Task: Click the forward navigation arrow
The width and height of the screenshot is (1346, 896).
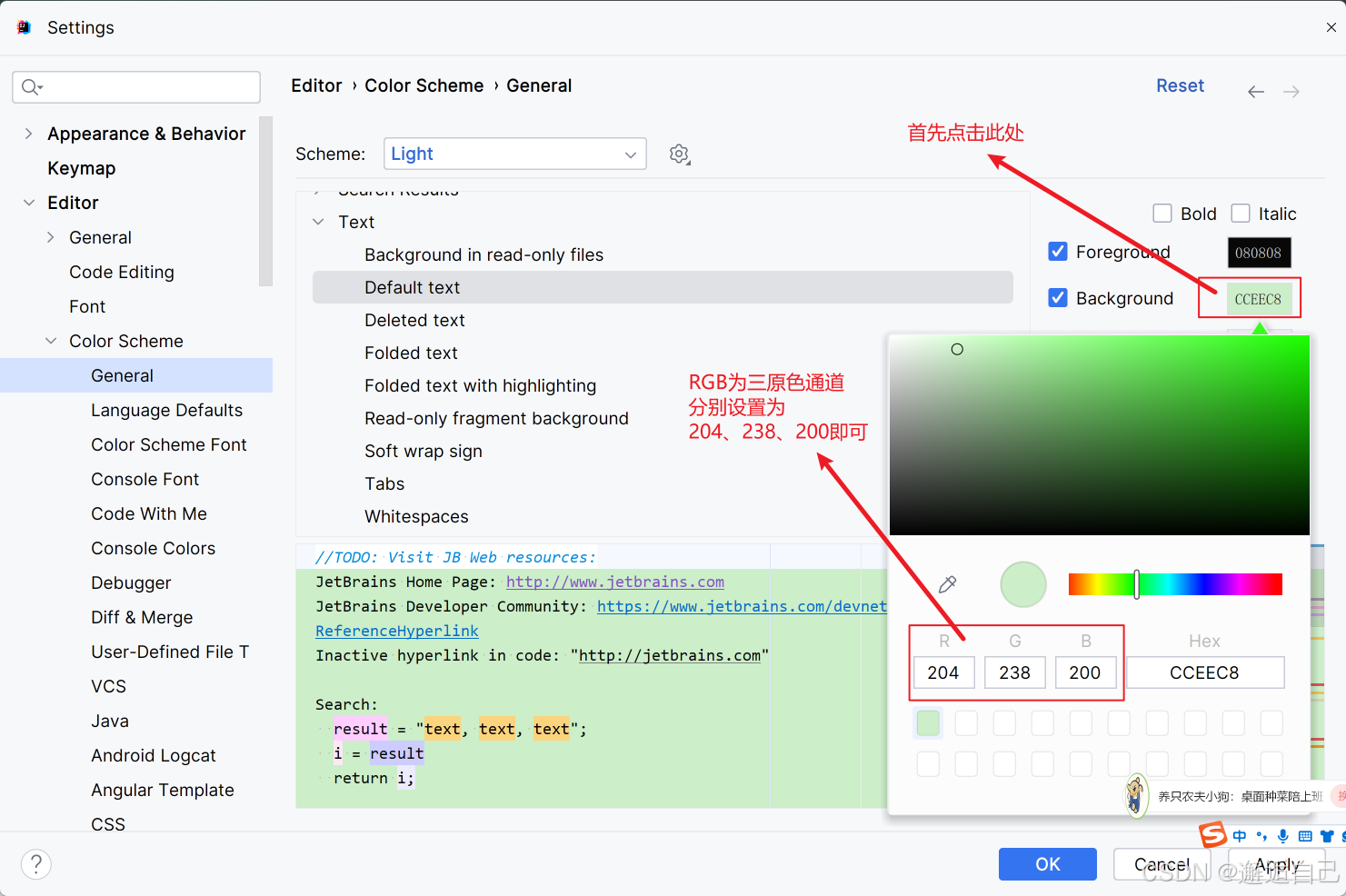Action: tap(1291, 92)
